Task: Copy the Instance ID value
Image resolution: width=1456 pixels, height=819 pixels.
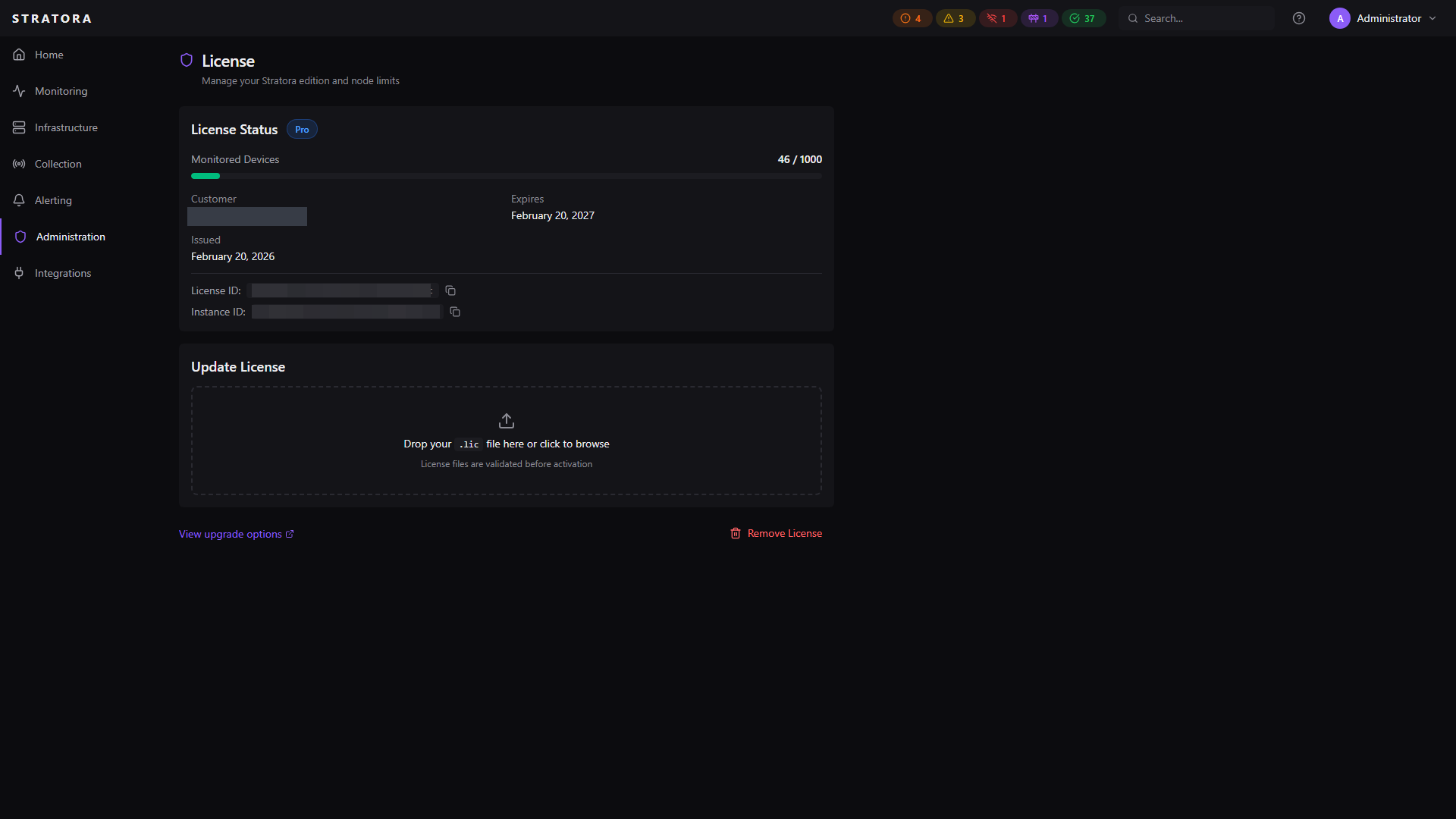Action: (x=455, y=312)
